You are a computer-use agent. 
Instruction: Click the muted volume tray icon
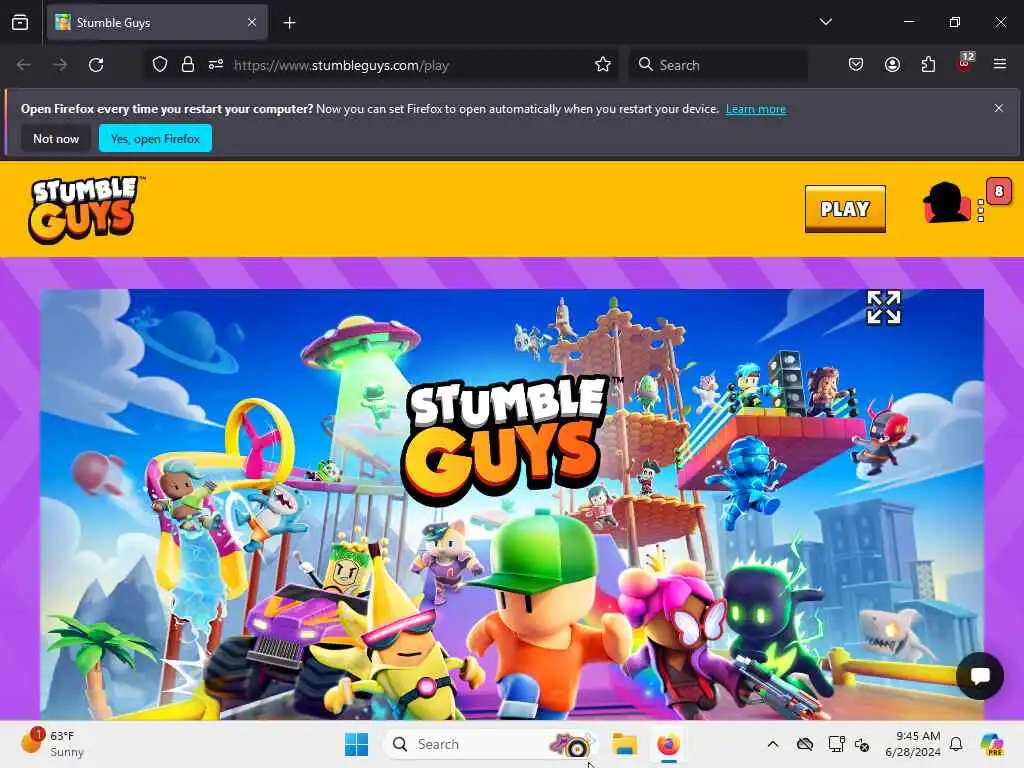pos(862,744)
